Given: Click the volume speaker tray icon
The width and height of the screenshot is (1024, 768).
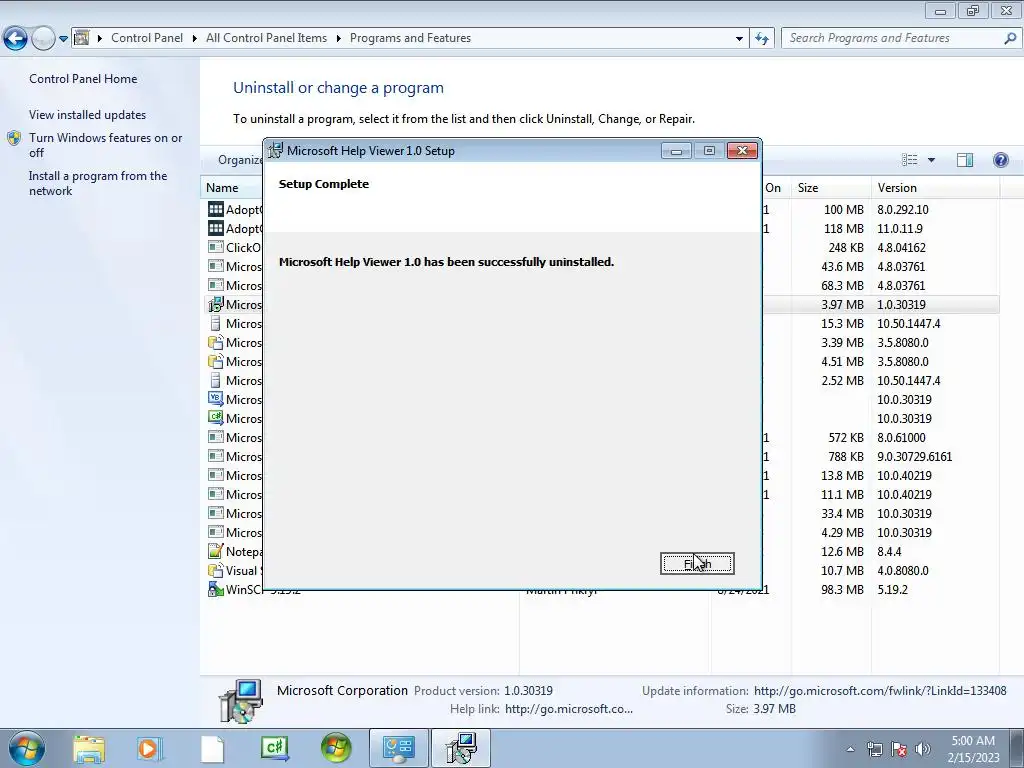Looking at the screenshot, I should pos(923,749).
